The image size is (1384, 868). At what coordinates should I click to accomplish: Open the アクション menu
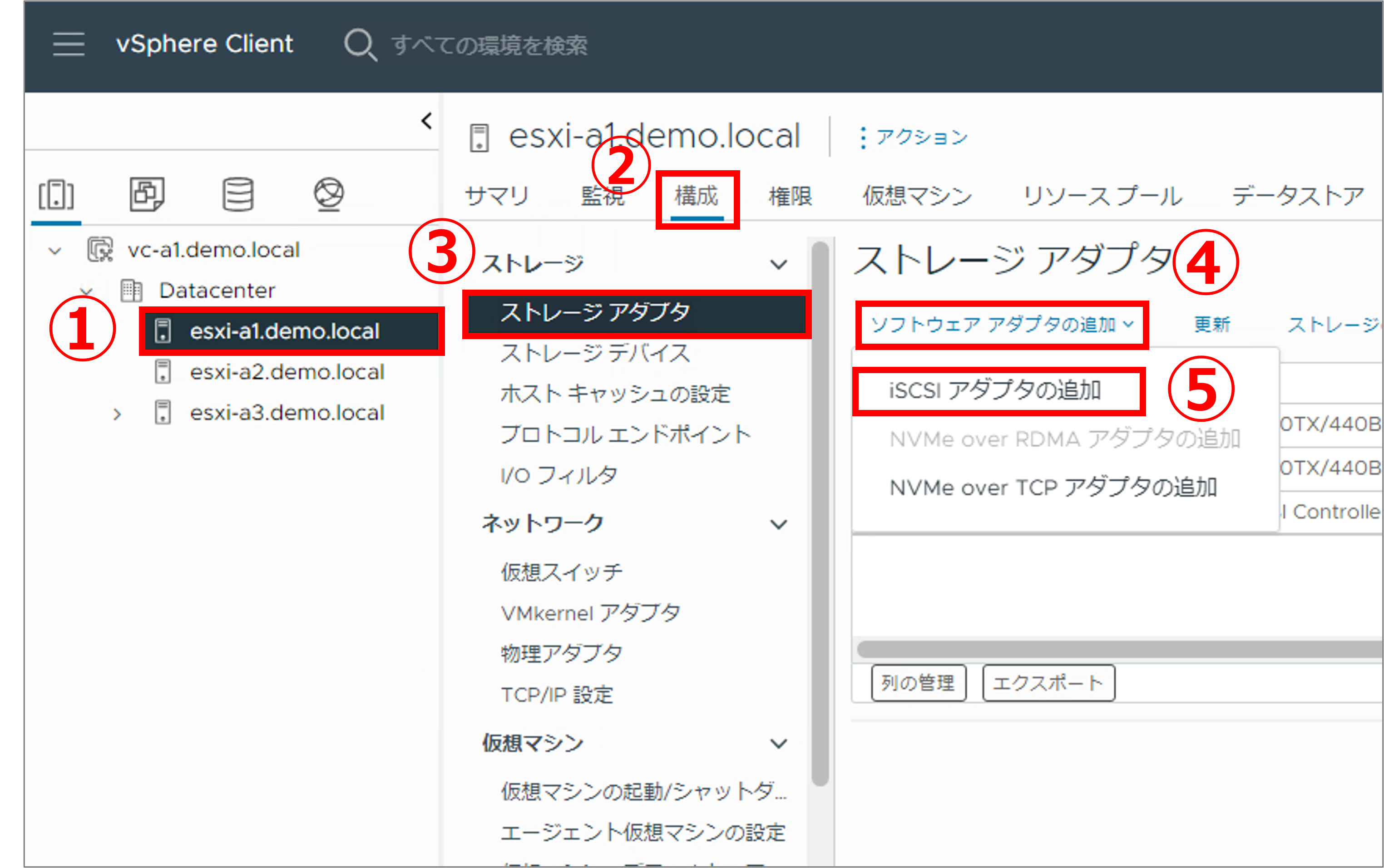coord(914,137)
